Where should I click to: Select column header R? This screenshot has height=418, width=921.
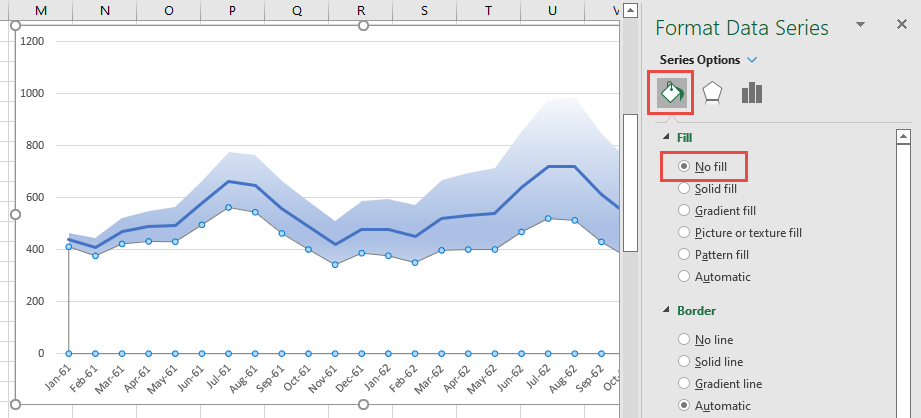[361, 11]
